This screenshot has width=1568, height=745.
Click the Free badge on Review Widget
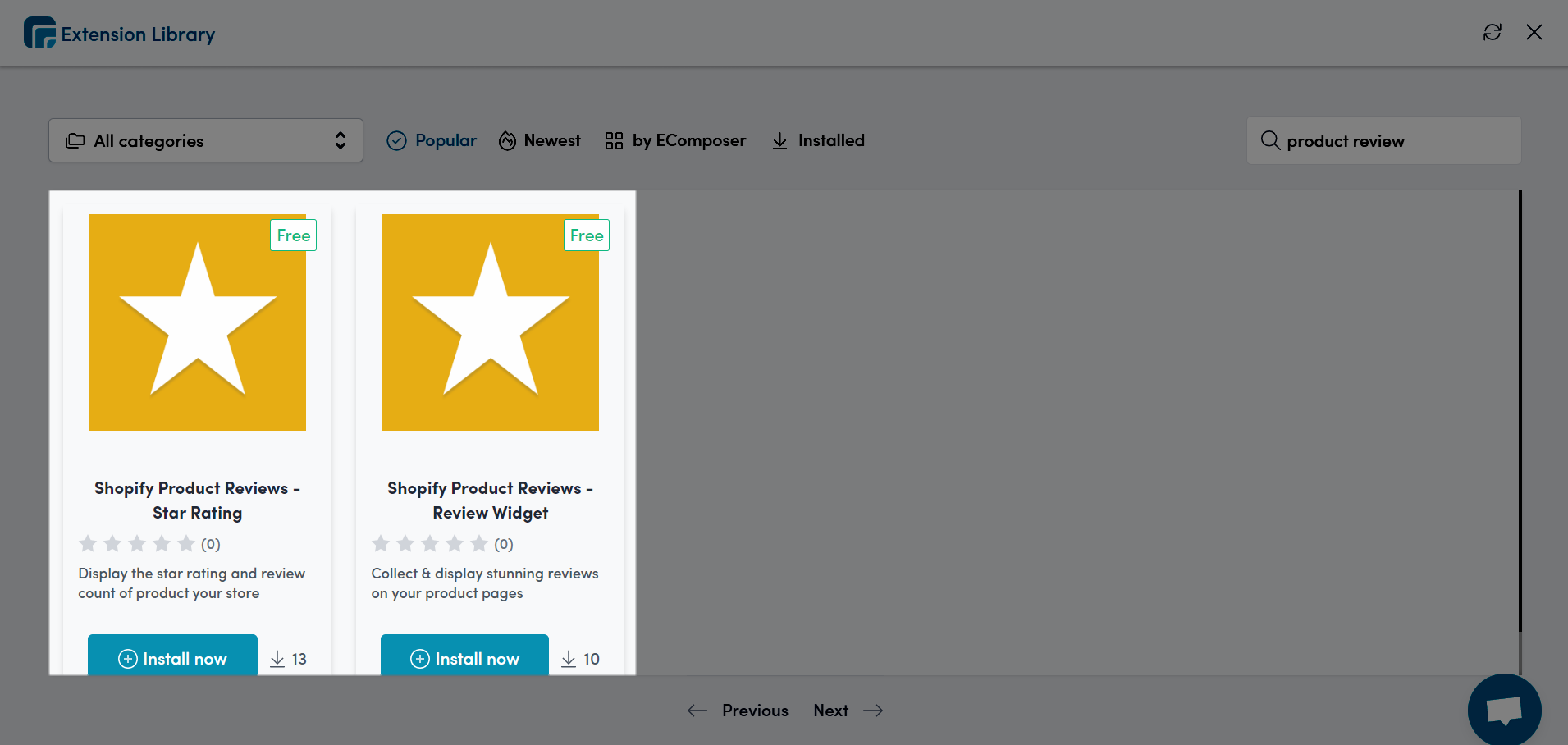pos(587,235)
